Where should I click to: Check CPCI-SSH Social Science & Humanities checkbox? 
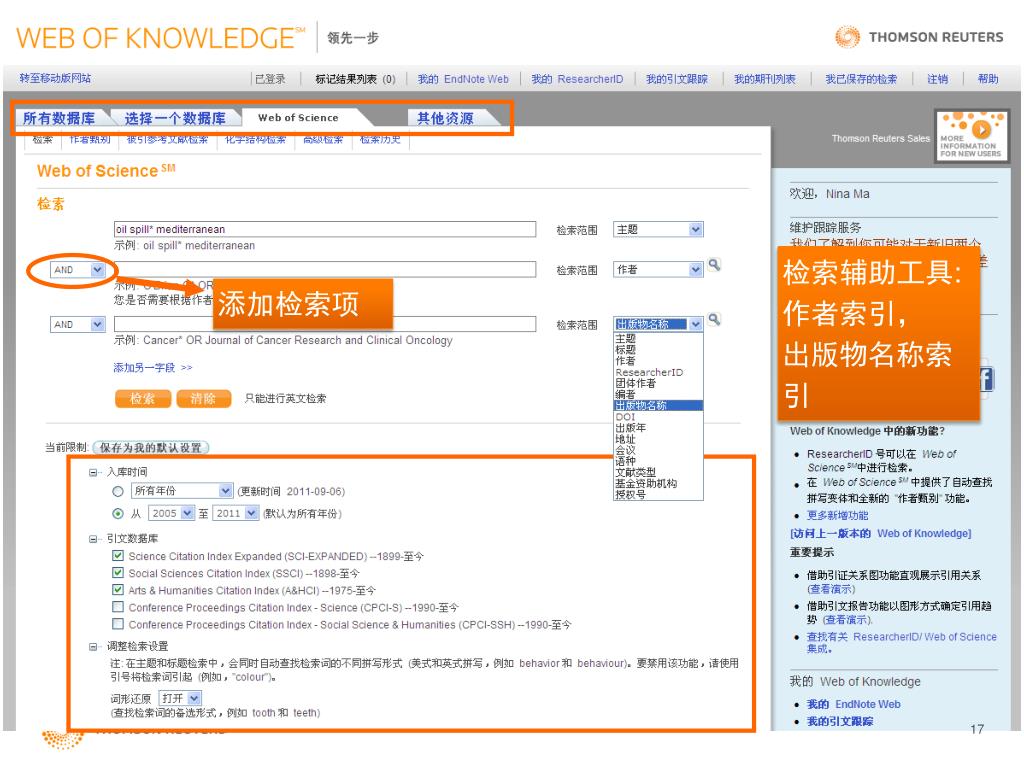pos(118,624)
